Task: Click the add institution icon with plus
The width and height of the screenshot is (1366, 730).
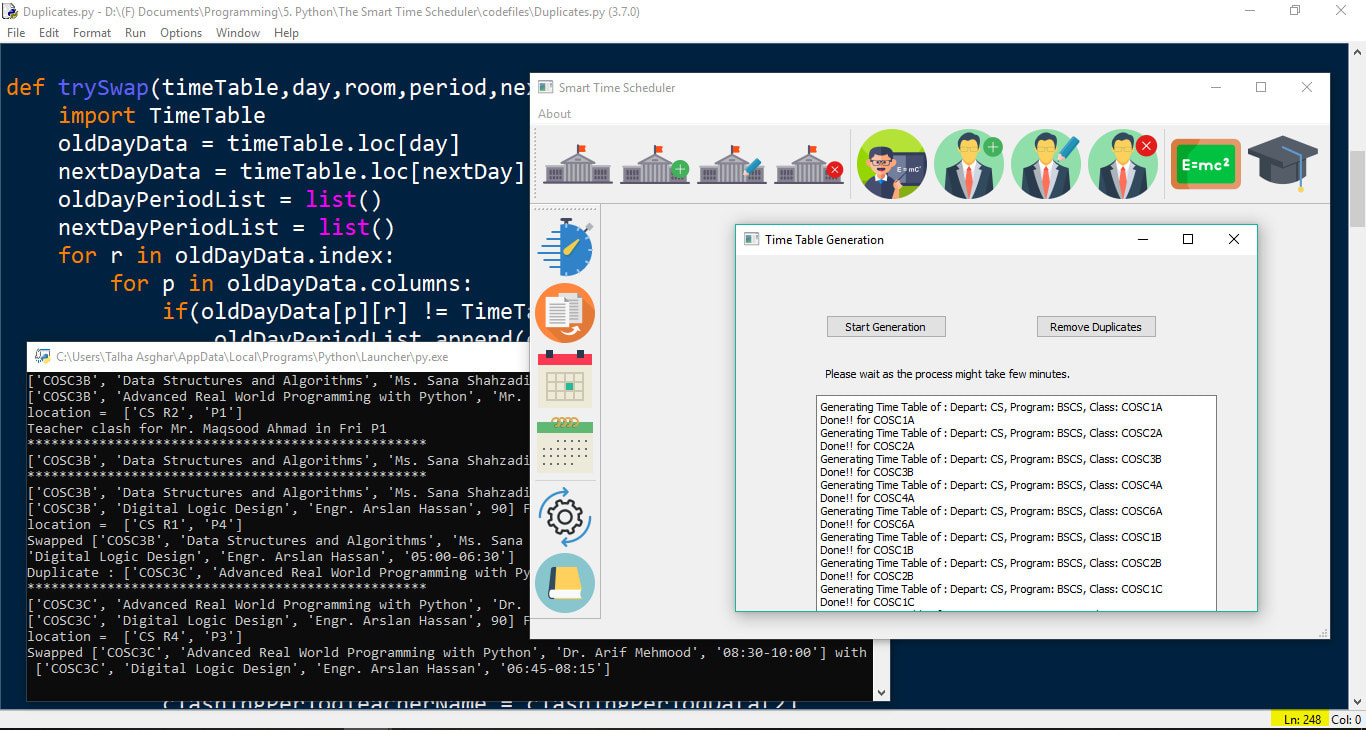Action: 655,165
